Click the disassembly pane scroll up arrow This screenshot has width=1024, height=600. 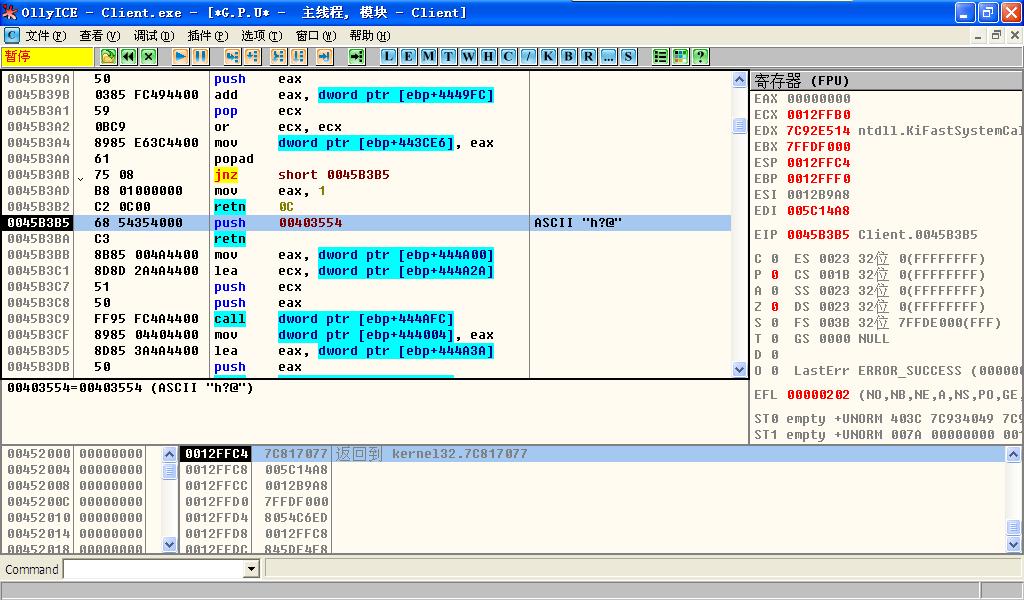pos(739,79)
